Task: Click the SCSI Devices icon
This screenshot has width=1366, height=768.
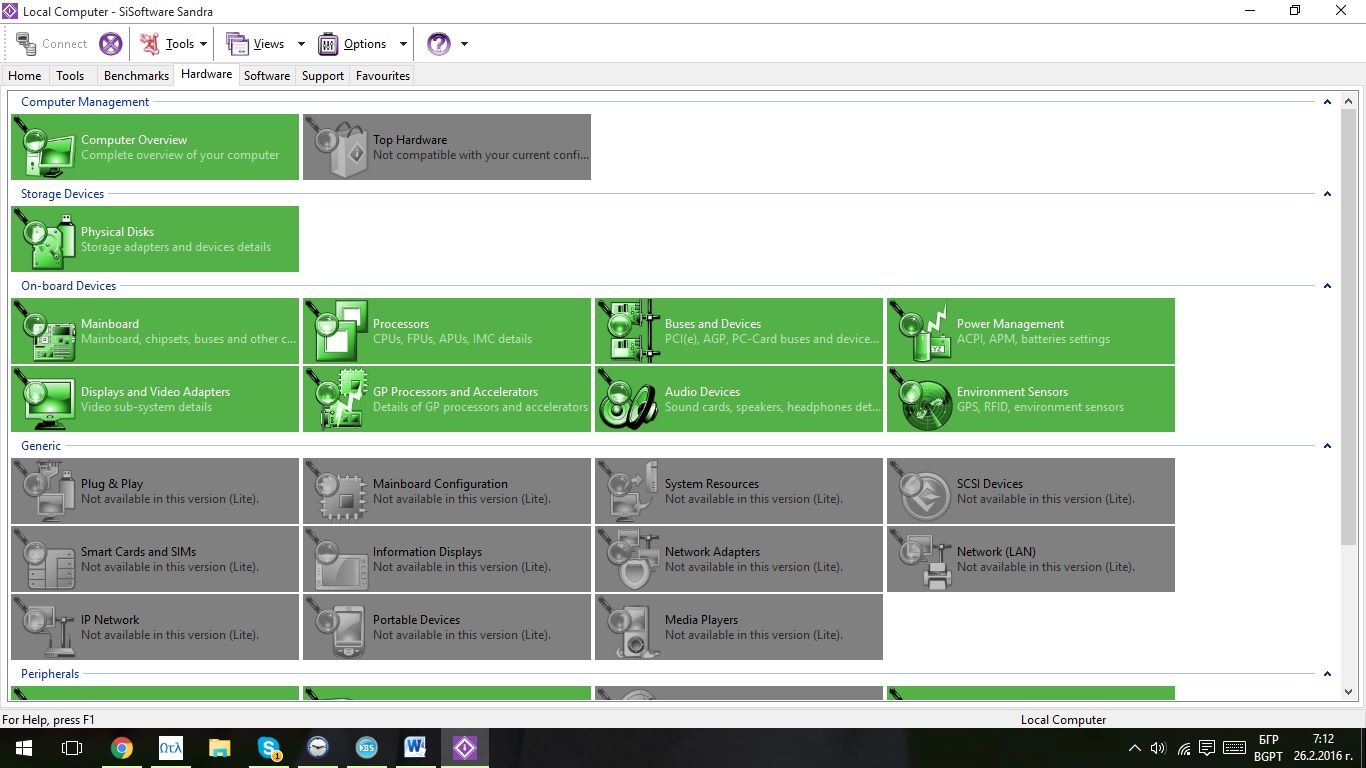Action: [x=921, y=491]
